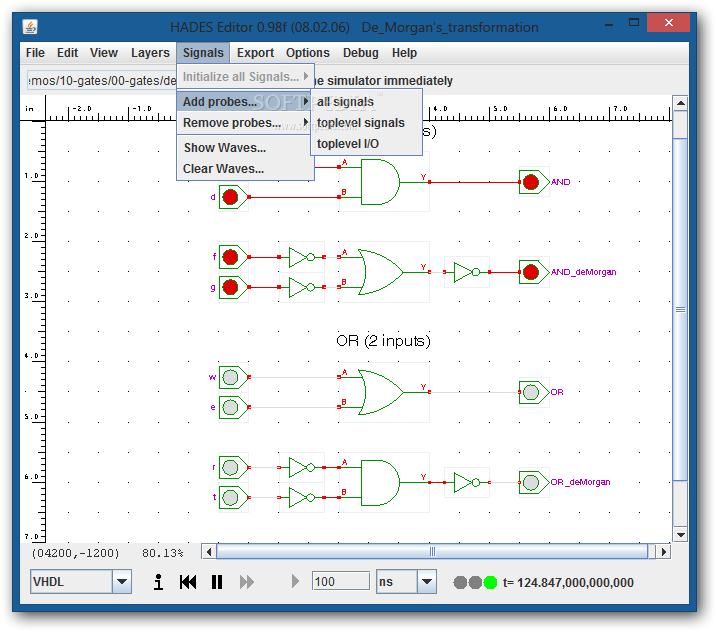Toggle input switch t
The image size is (717, 632).
pos(232,497)
